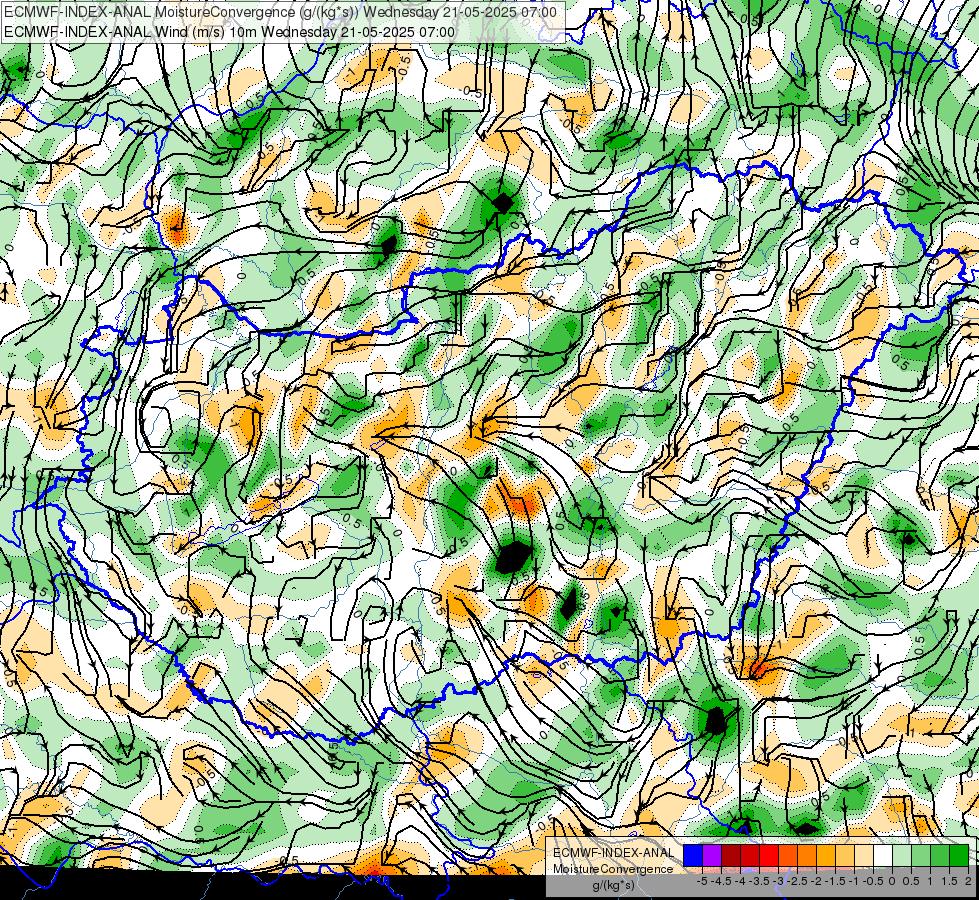979x900 pixels.
Task: Click the MoistureConvergence title line at top
Action: tap(280, 12)
